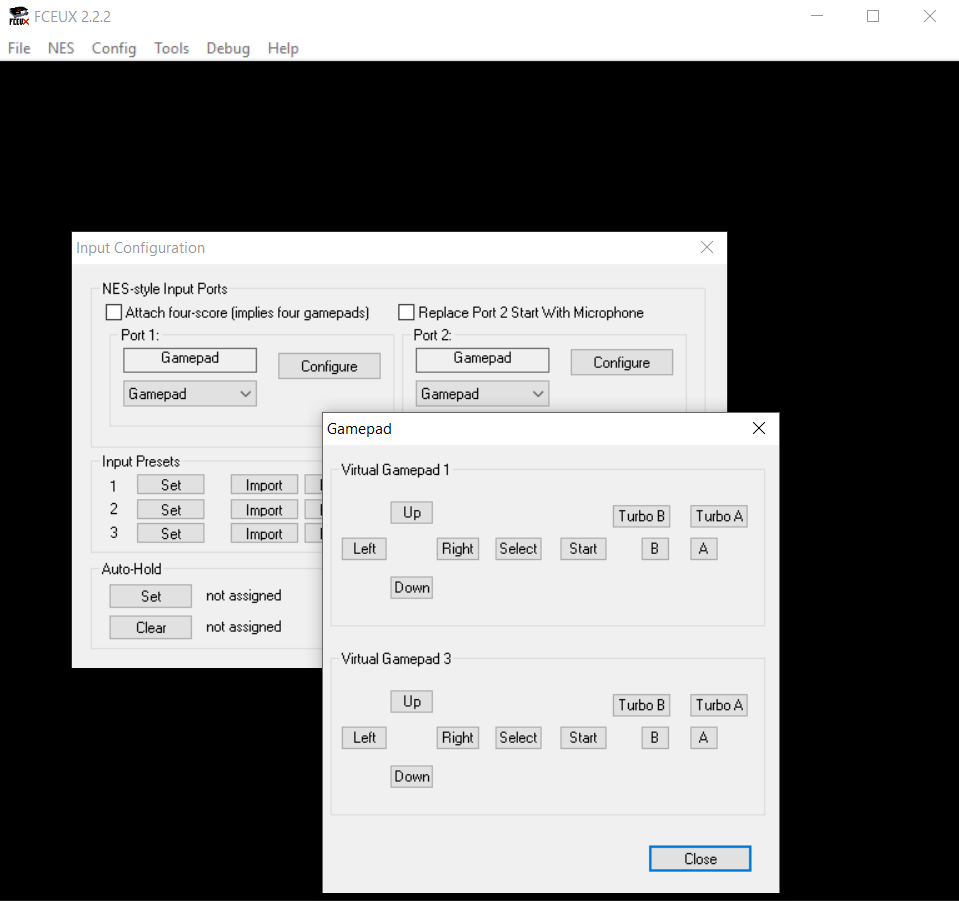Toggle Replace Port 2 Start With Microphone

[406, 313]
